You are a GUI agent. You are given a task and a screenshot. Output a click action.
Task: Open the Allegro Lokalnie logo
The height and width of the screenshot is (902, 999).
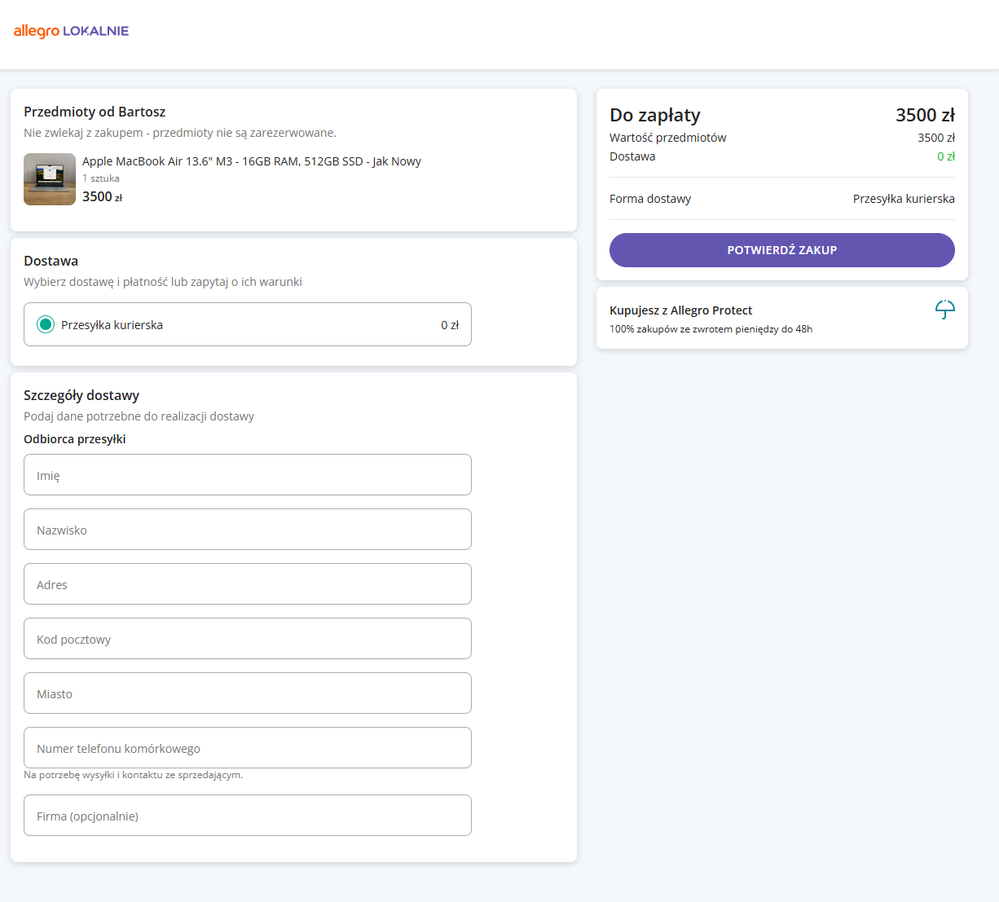click(71, 31)
